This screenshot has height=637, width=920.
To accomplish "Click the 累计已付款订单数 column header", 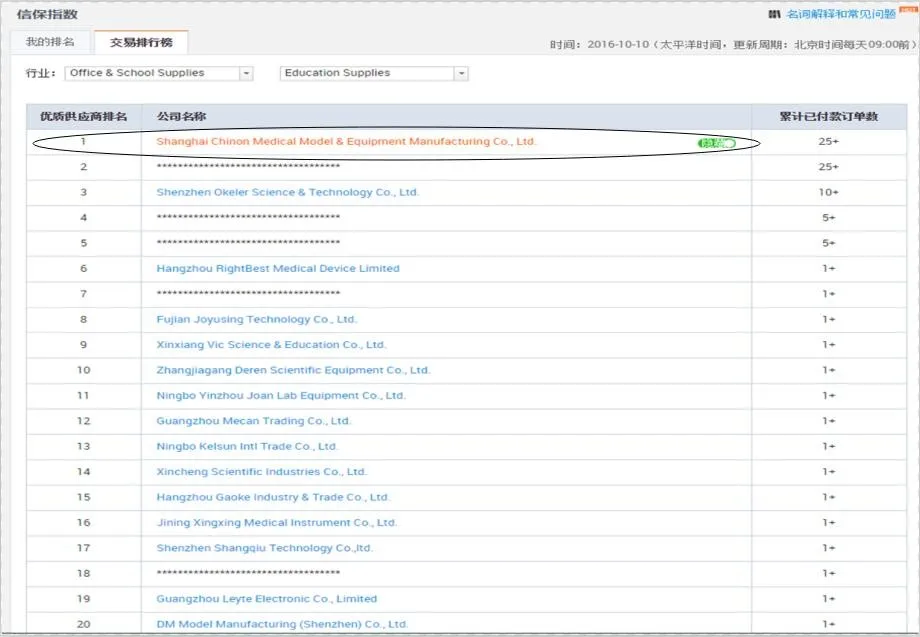I will (828, 117).
